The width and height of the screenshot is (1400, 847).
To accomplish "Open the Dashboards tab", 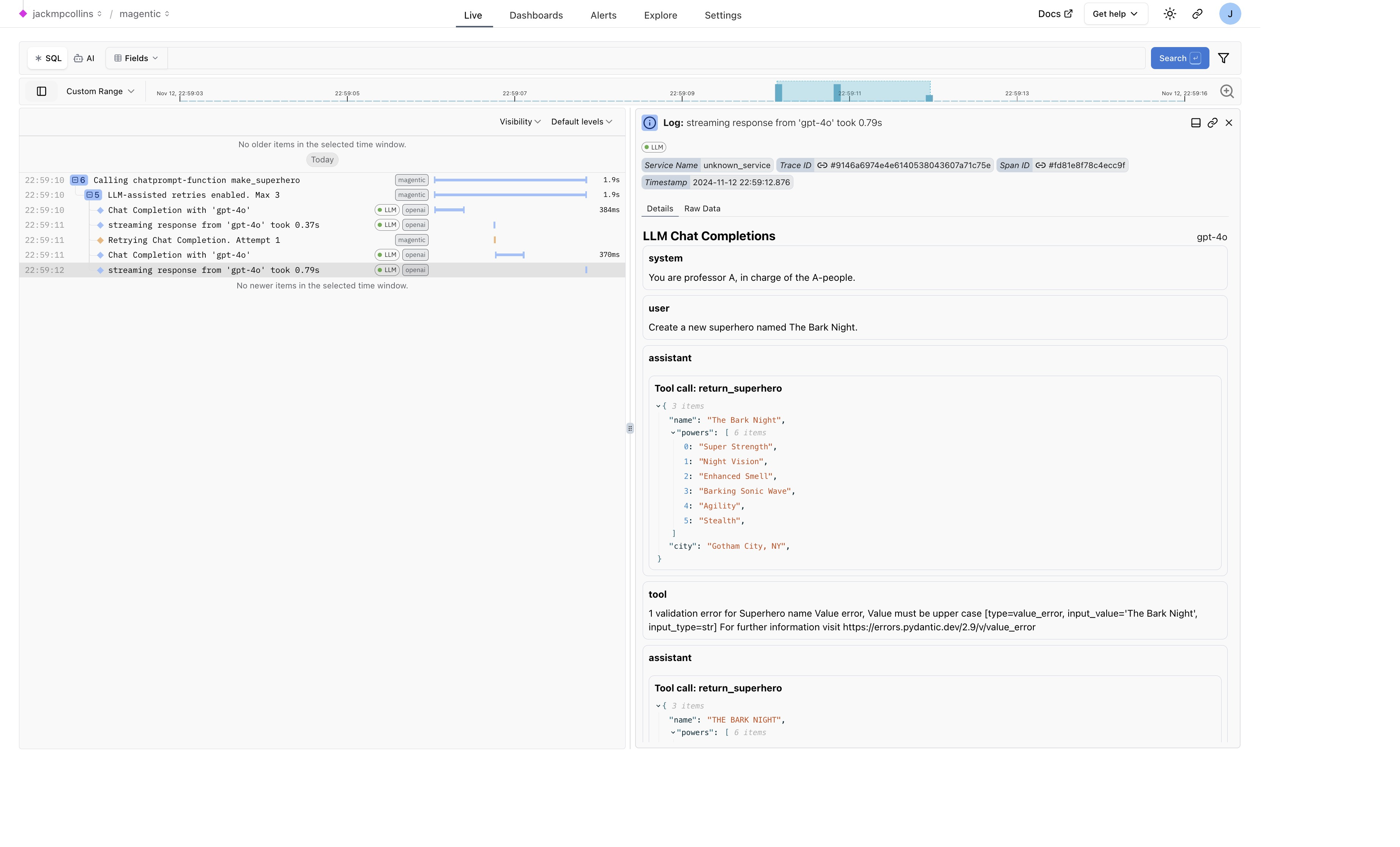I will [x=536, y=15].
